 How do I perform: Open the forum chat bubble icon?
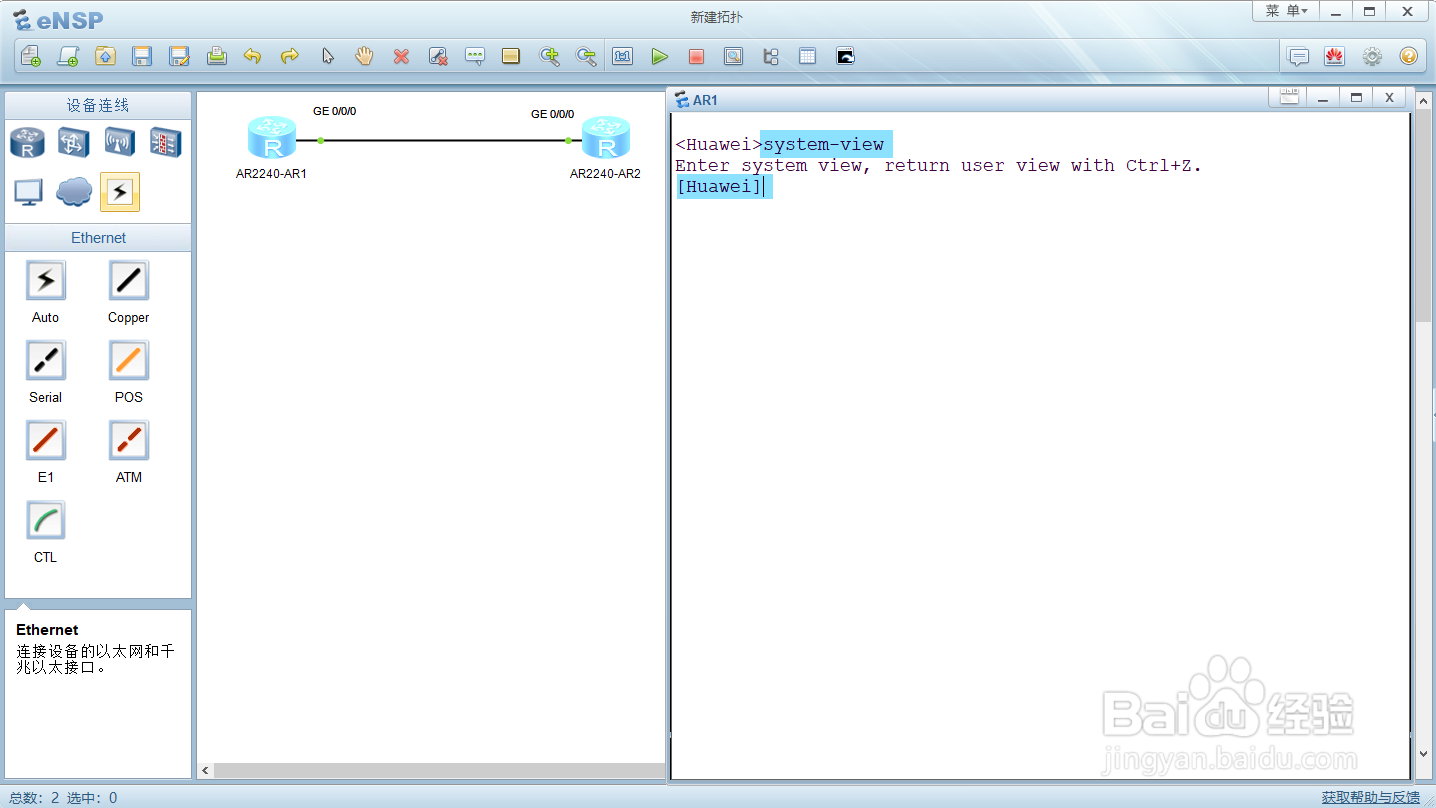tap(1298, 57)
